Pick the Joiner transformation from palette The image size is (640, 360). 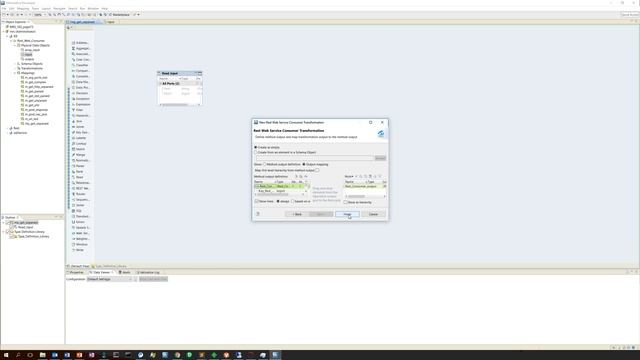(78, 127)
